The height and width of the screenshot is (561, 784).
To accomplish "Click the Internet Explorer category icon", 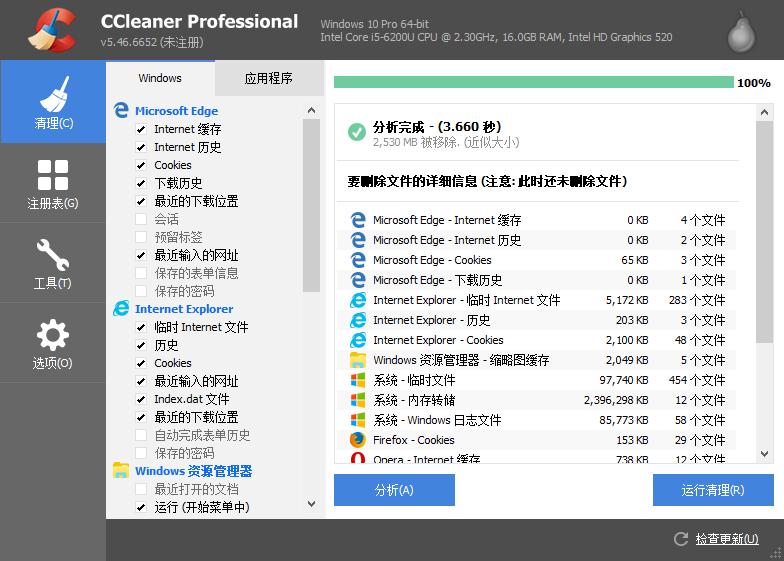I will click(121, 308).
